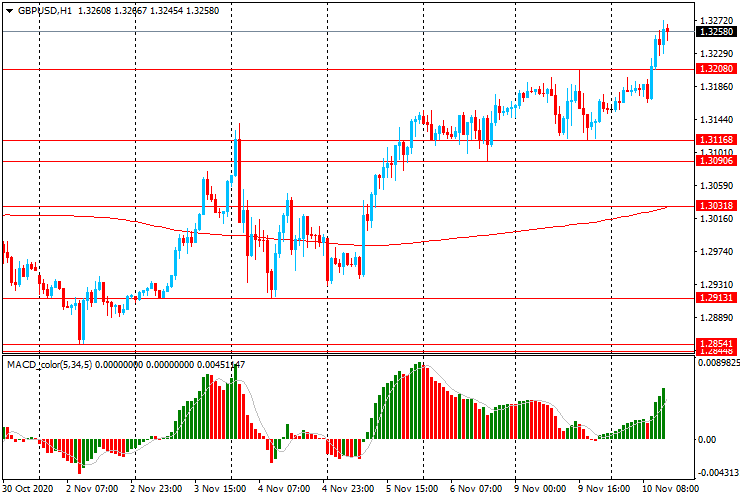740x500 pixels.
Task: Click the price scale value 1.31440
Action: 717,120
